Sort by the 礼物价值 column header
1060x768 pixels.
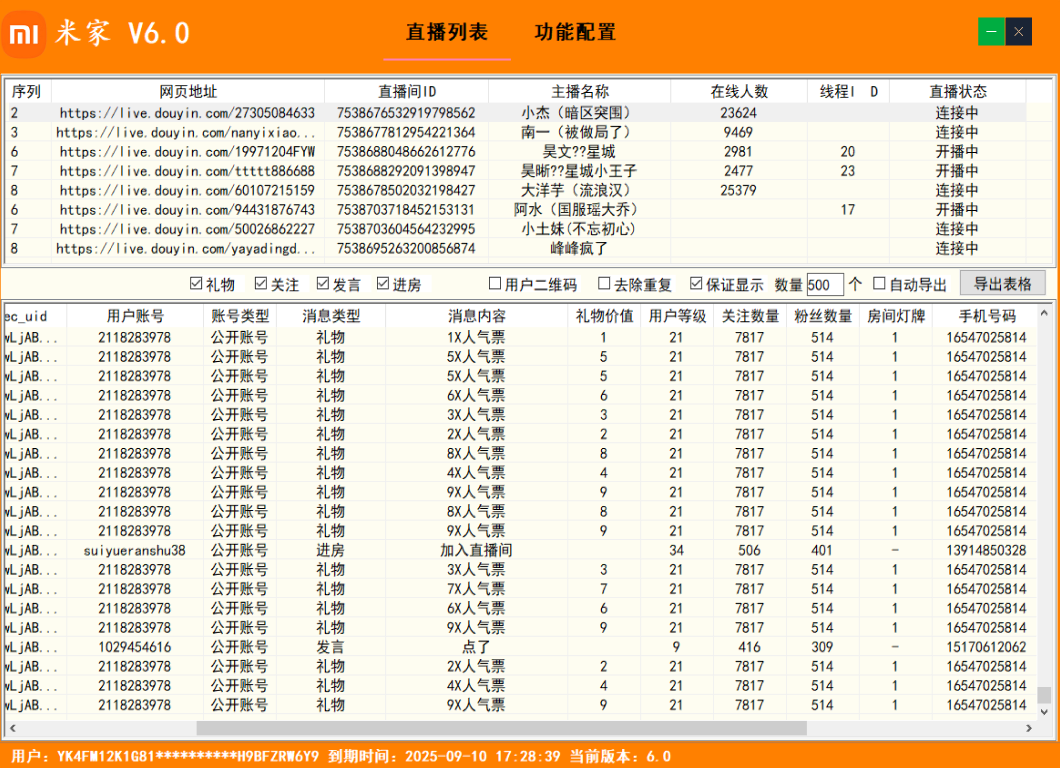coord(604,316)
